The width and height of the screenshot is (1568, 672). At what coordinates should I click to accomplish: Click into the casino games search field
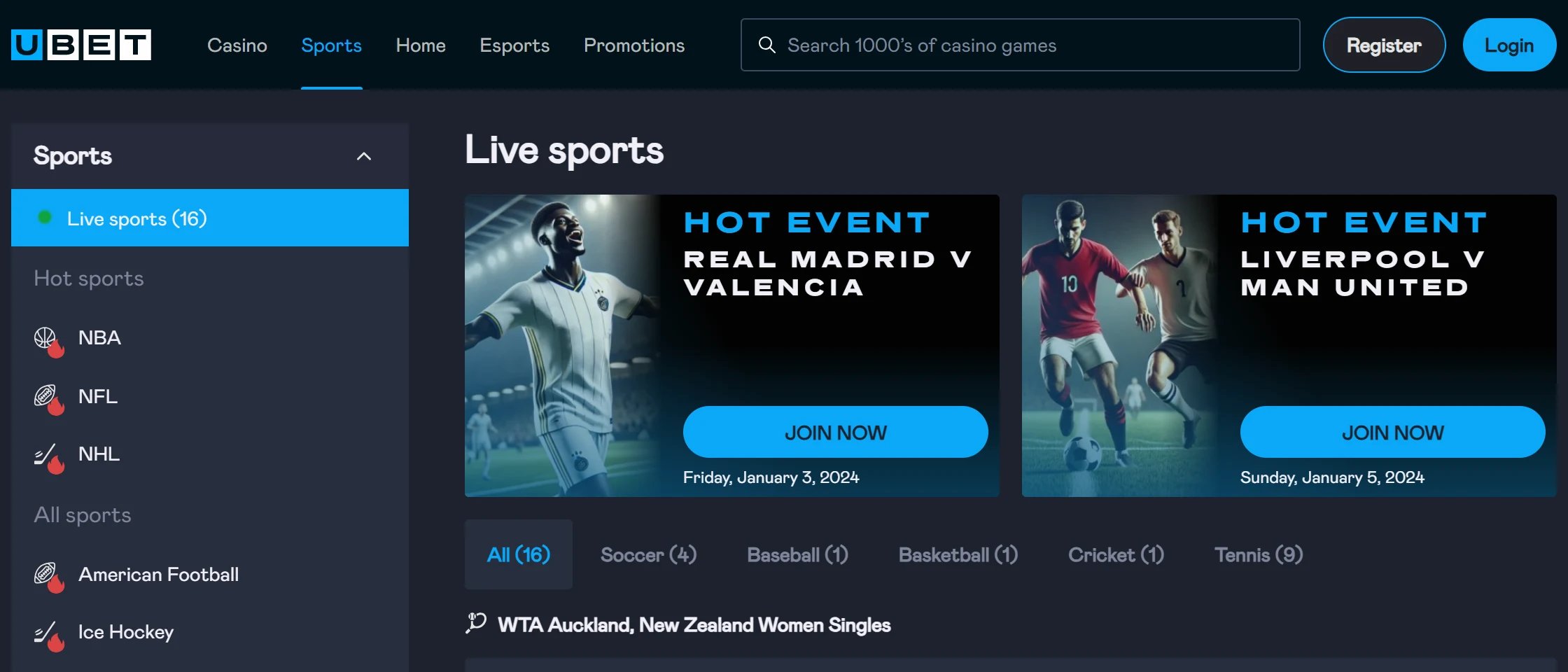[x=1021, y=45]
